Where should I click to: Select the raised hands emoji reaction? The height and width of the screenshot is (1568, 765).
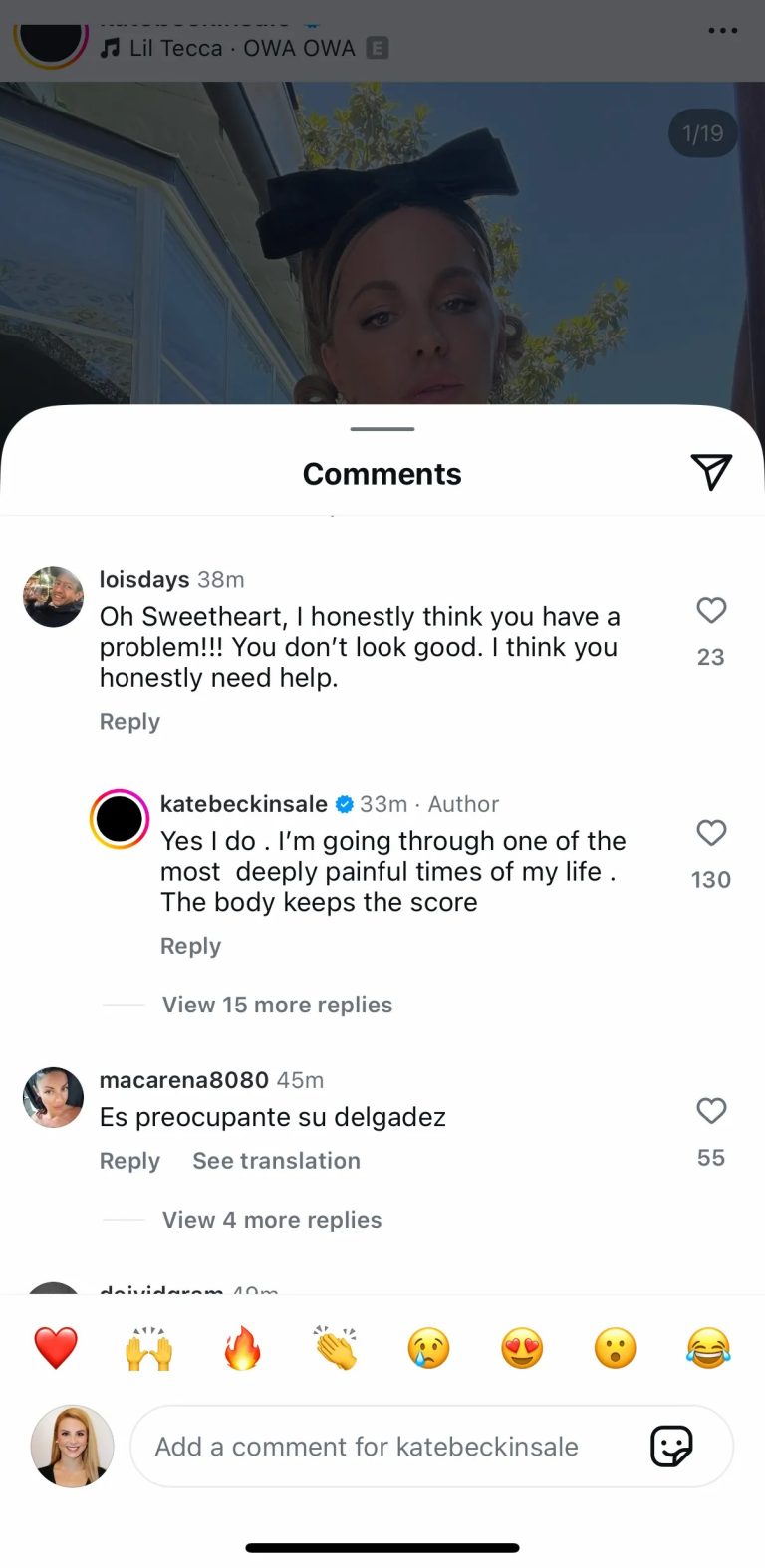click(x=147, y=1346)
